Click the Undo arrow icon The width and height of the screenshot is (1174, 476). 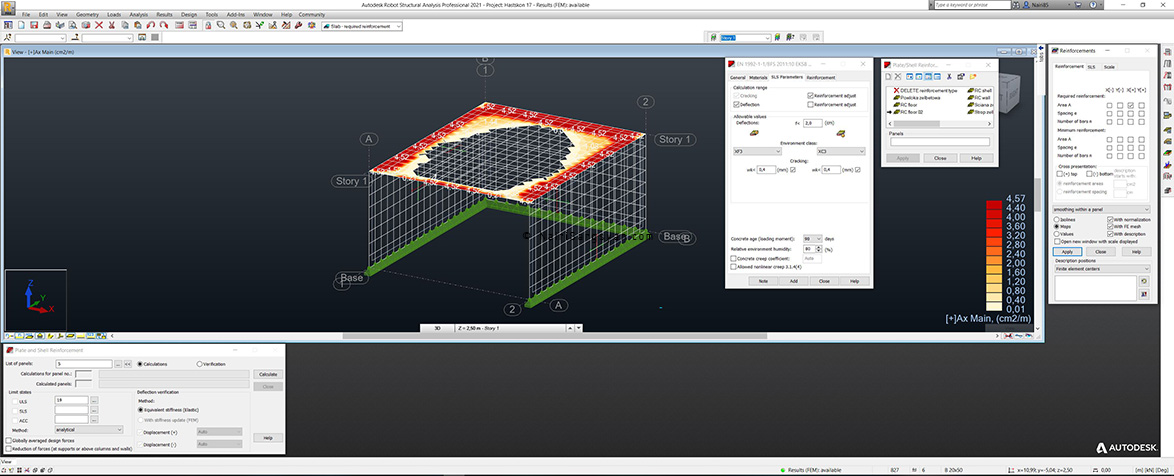pyautogui.click(x=150, y=25)
